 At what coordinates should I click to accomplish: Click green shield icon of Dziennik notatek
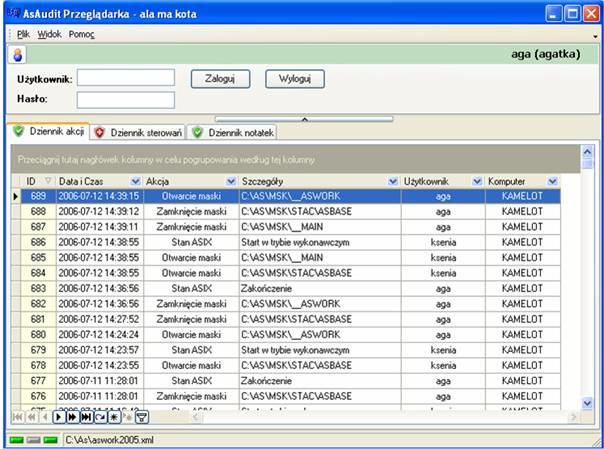(x=197, y=132)
